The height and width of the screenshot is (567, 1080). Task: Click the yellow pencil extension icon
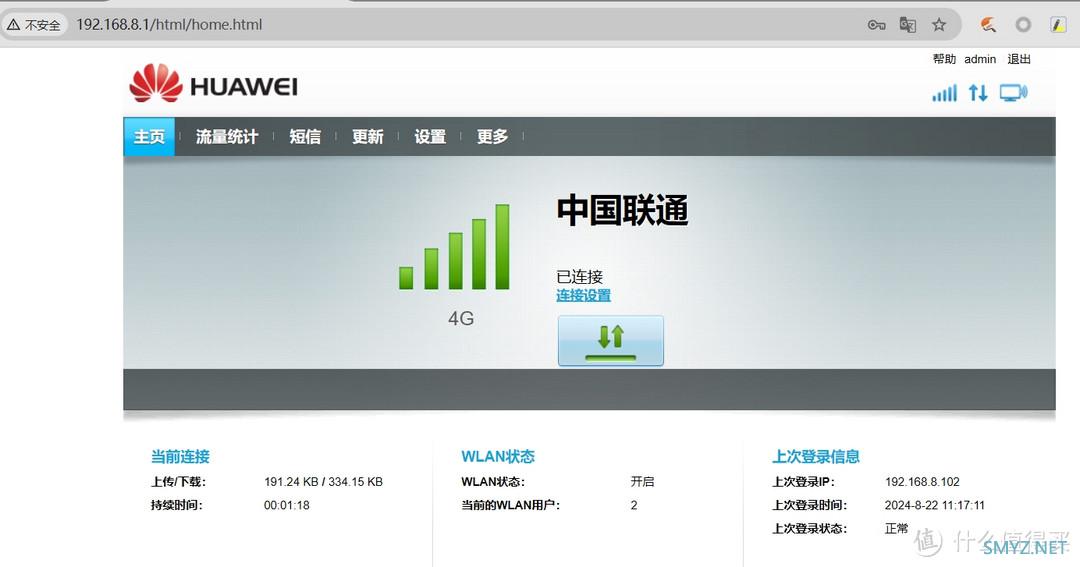point(1058,25)
